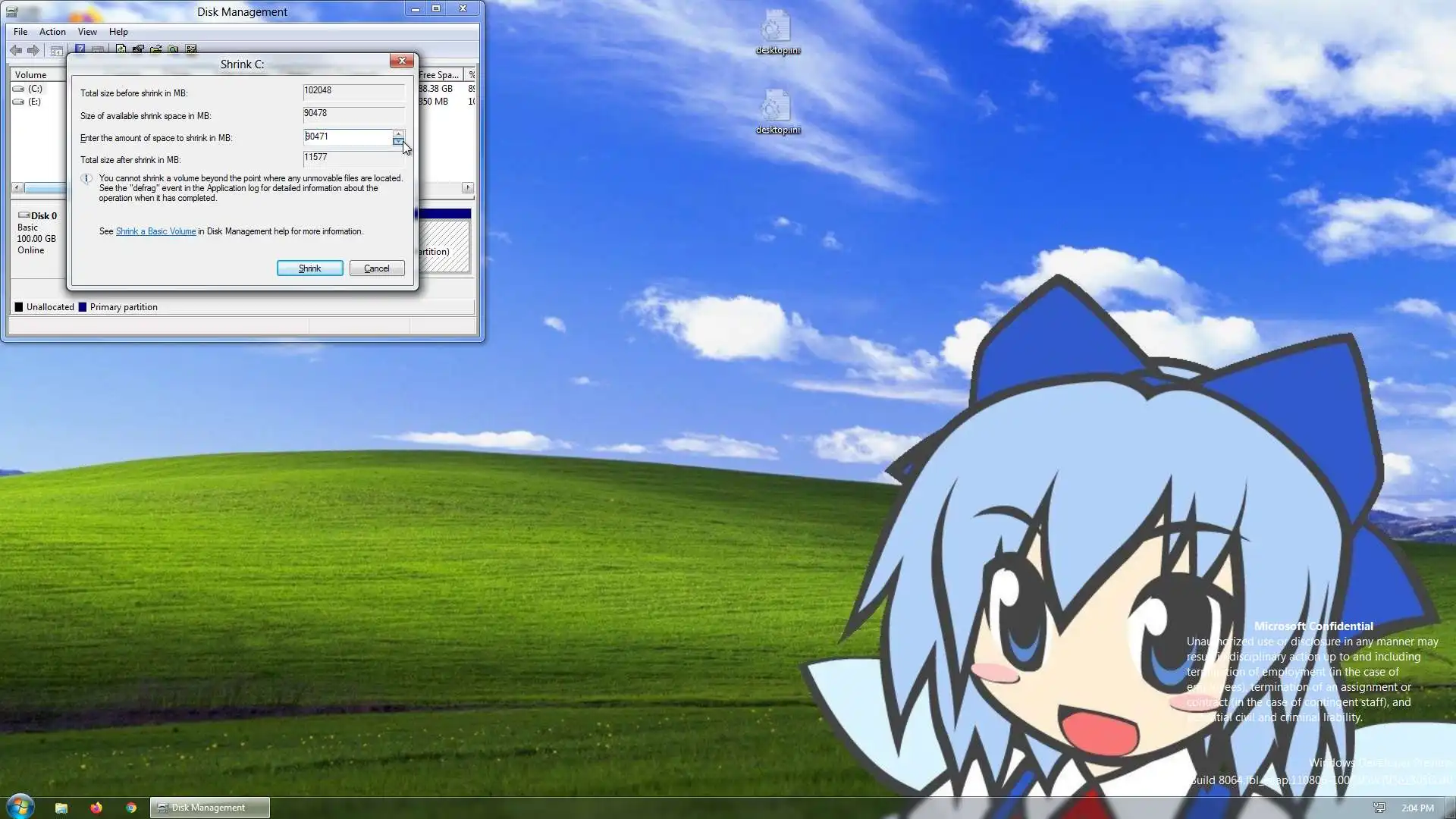Select the (E:) volume row
Viewport: 1456px width, 819px height.
[34, 102]
